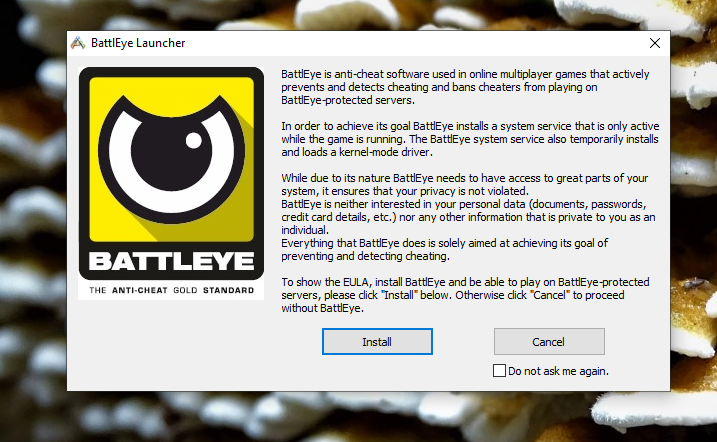Click the ARK icon in the title bar
The width and height of the screenshot is (717, 442).
coord(78,43)
